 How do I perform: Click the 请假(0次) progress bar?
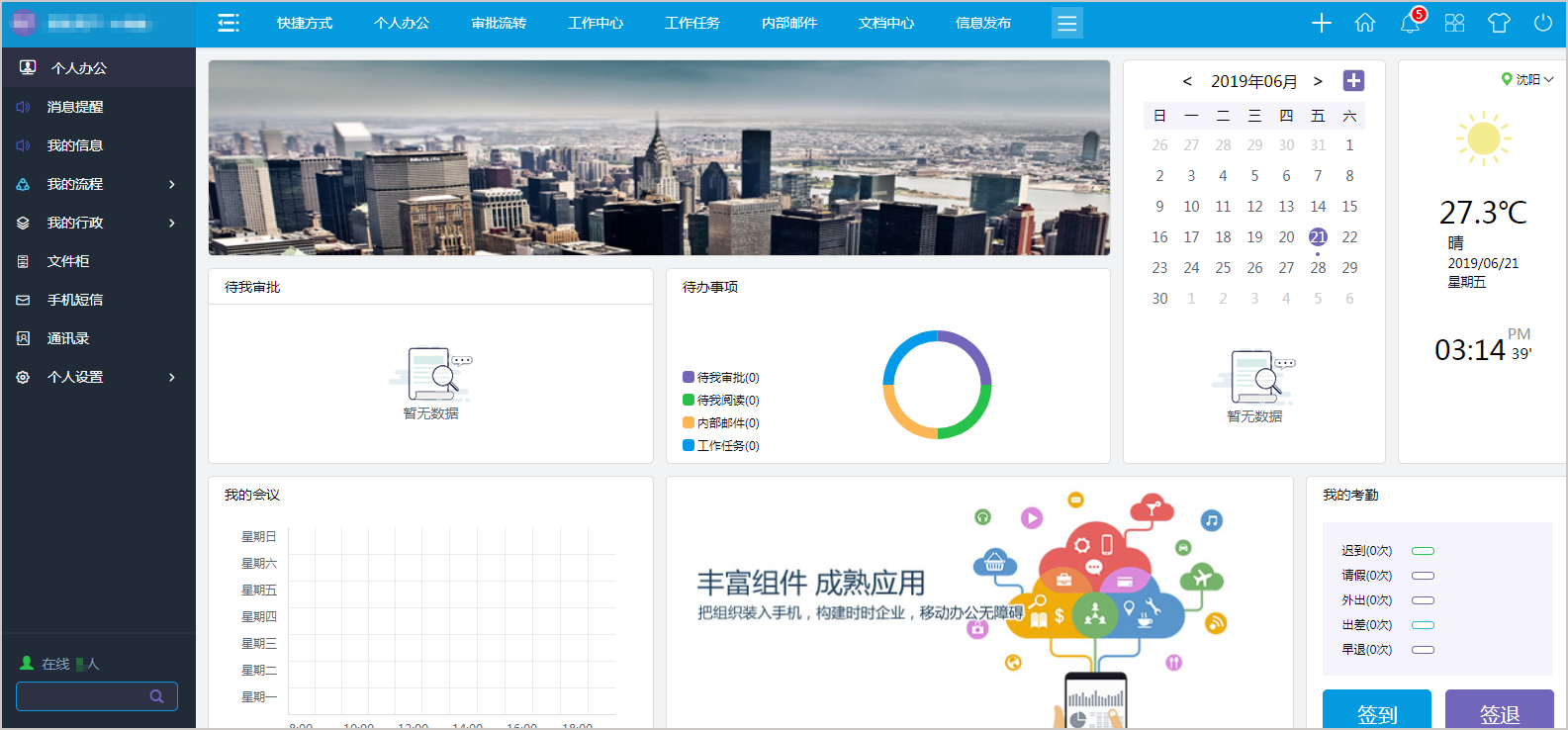[1423, 576]
